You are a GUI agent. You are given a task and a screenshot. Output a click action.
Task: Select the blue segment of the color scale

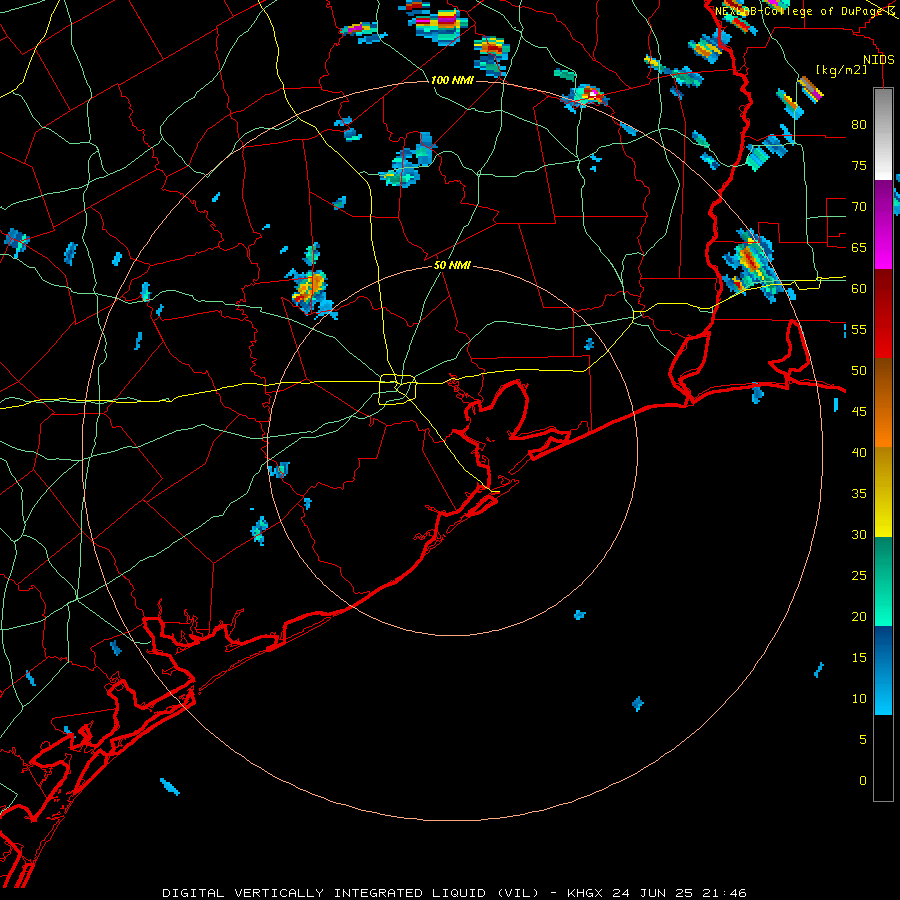click(883, 670)
